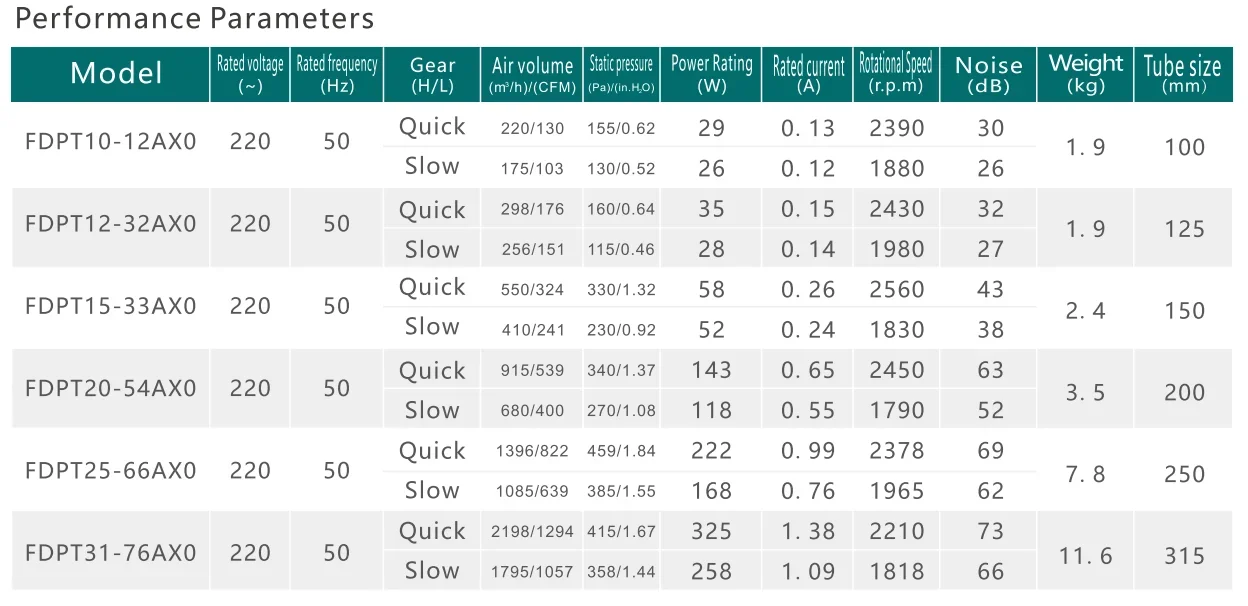Click the Performance Parameters title
Image resolution: width=1248 pixels, height=606 pixels.
(x=195, y=19)
